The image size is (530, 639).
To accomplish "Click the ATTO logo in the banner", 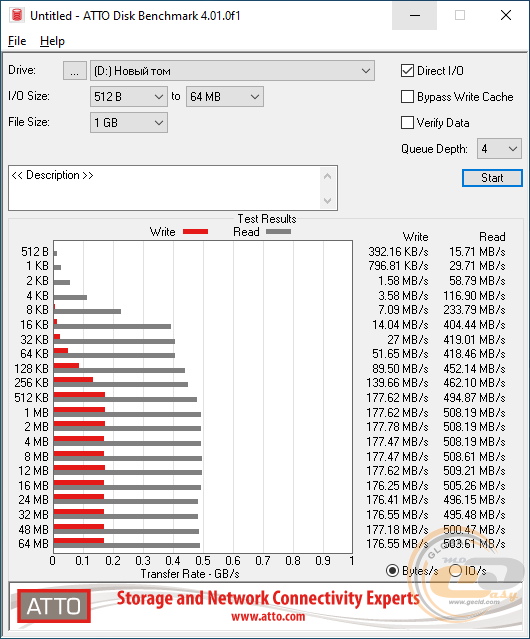I will coord(54,606).
